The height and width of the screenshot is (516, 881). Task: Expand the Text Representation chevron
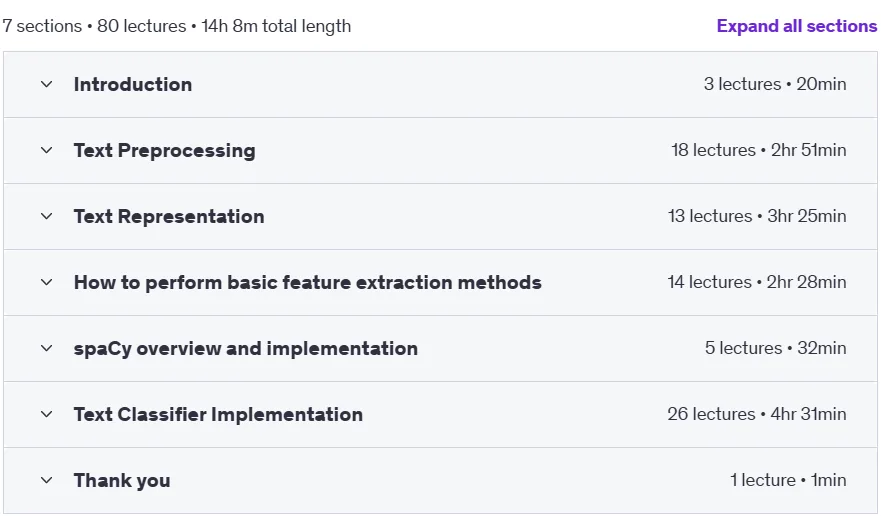[47, 216]
